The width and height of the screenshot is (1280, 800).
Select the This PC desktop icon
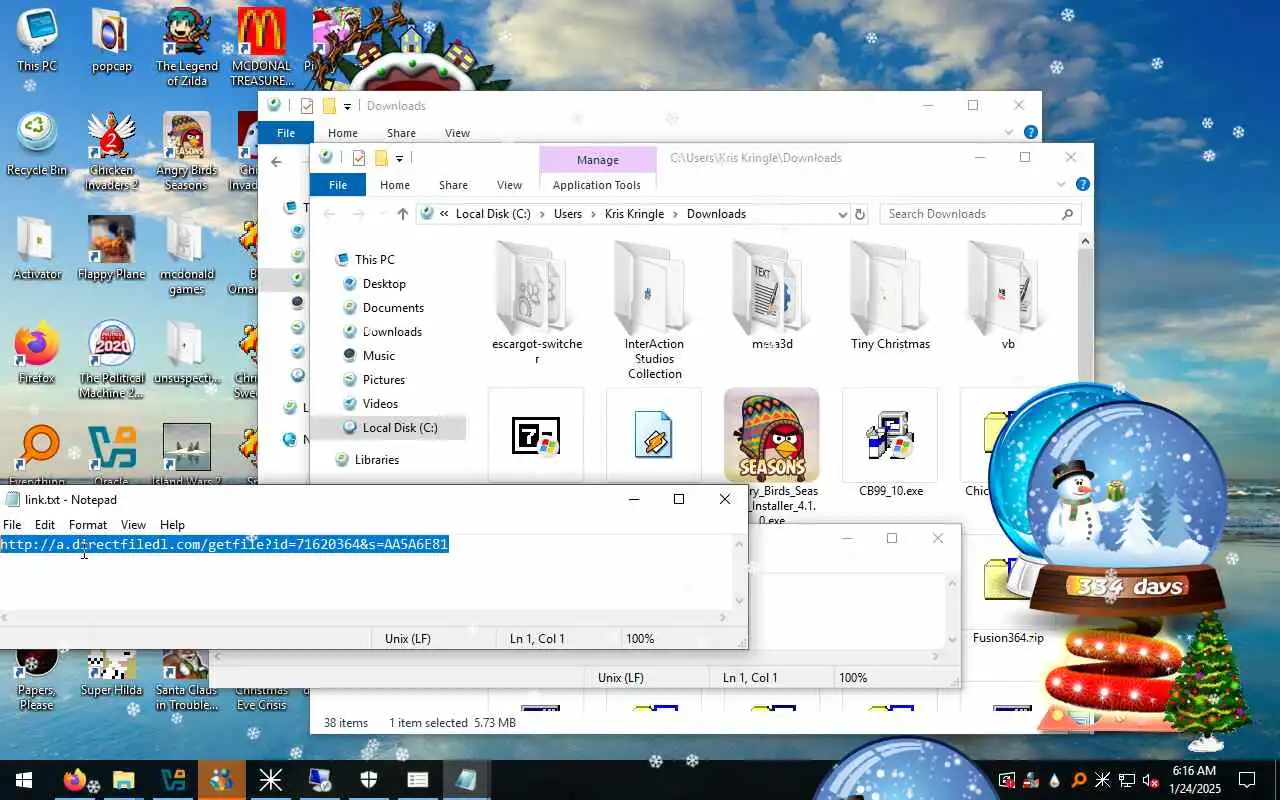[x=37, y=42]
